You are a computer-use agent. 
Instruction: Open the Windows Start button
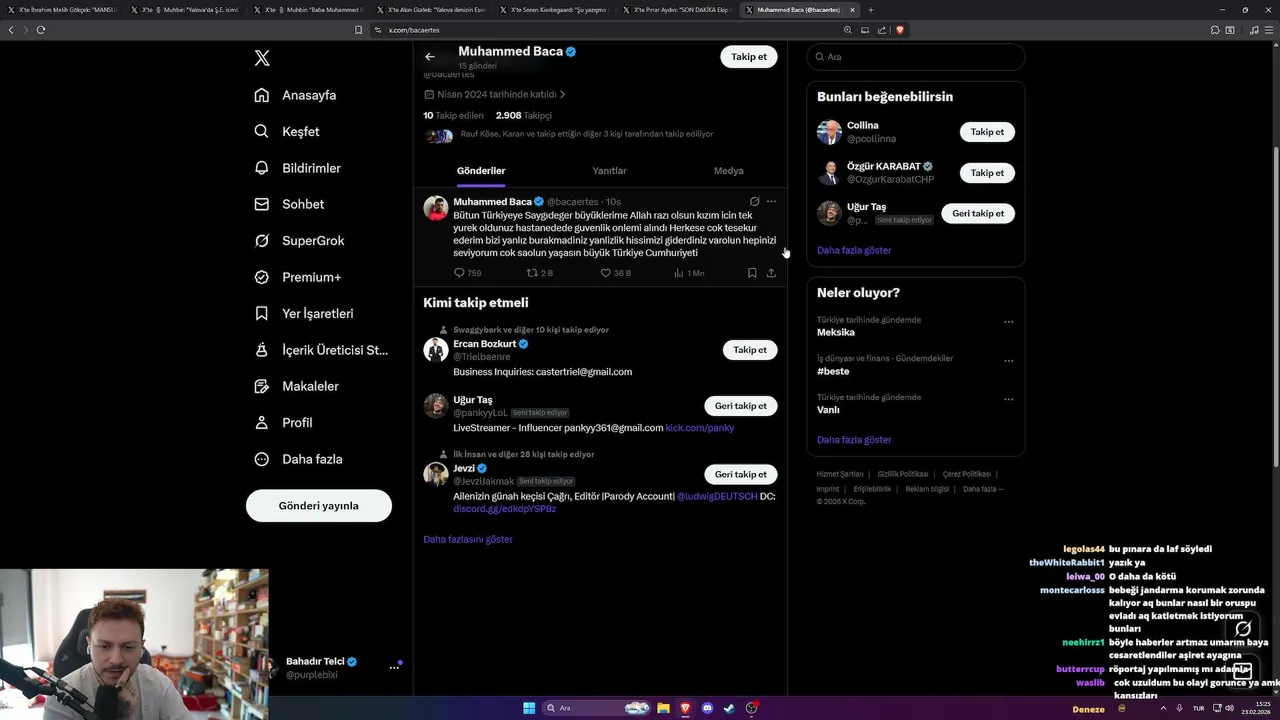[x=529, y=708]
